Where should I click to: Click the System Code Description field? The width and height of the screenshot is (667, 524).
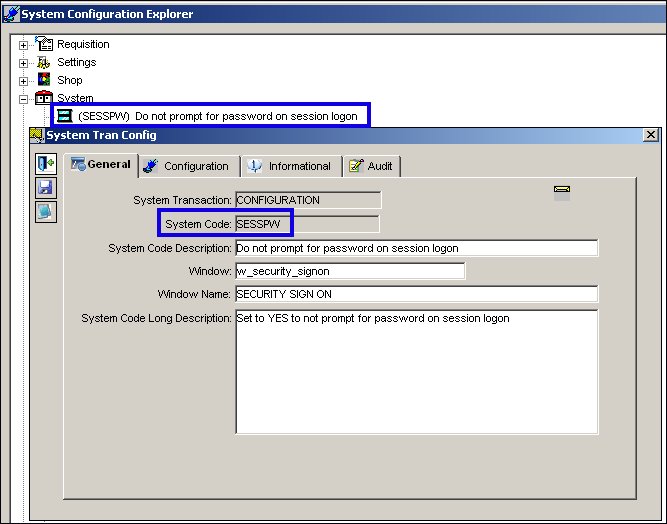(x=416, y=248)
